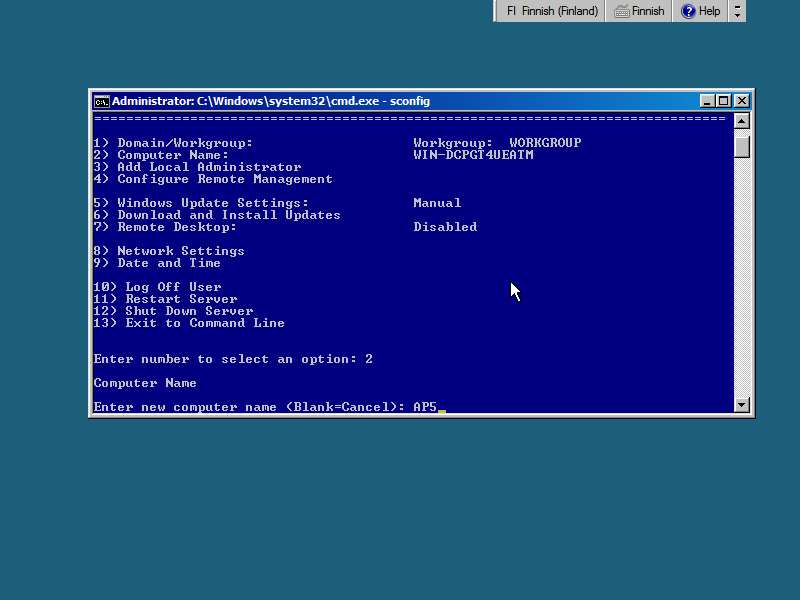The height and width of the screenshot is (600, 800).
Task: Click the 'Configure Remote Management' option text
Action: coord(224,179)
